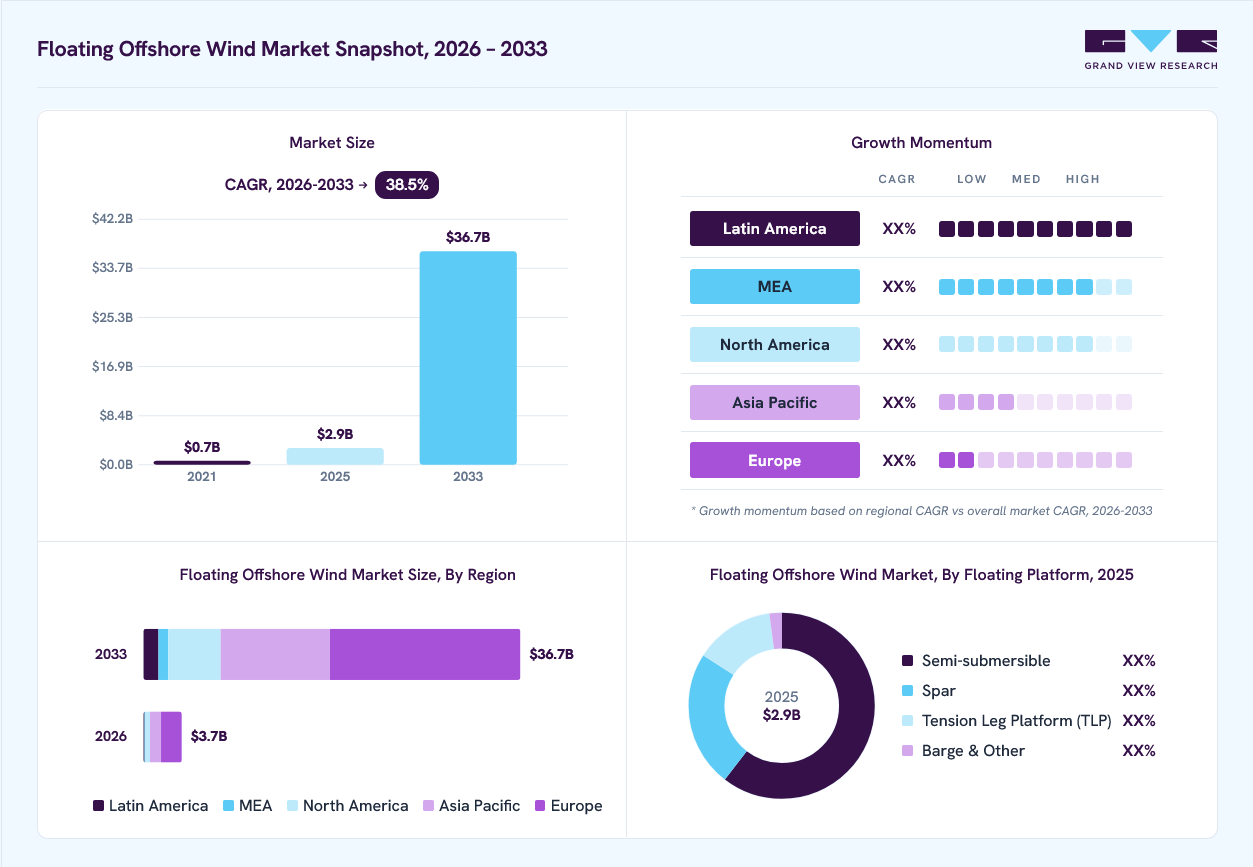Click the Asia Pacific legend swatch
Viewport: 1253px width, 867px height.
(428, 805)
